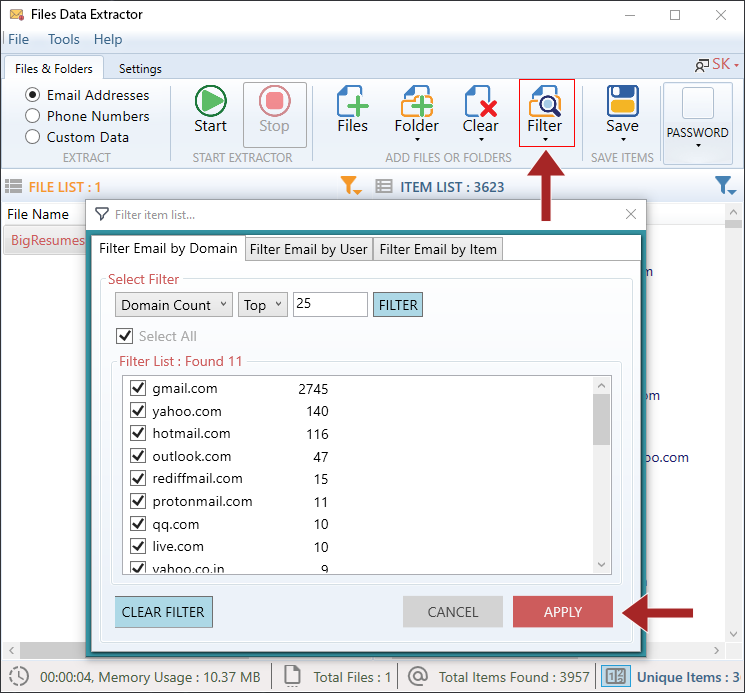Screen dimensions: 745x693
Task: Select Custom Data radio option
Action: [32, 137]
